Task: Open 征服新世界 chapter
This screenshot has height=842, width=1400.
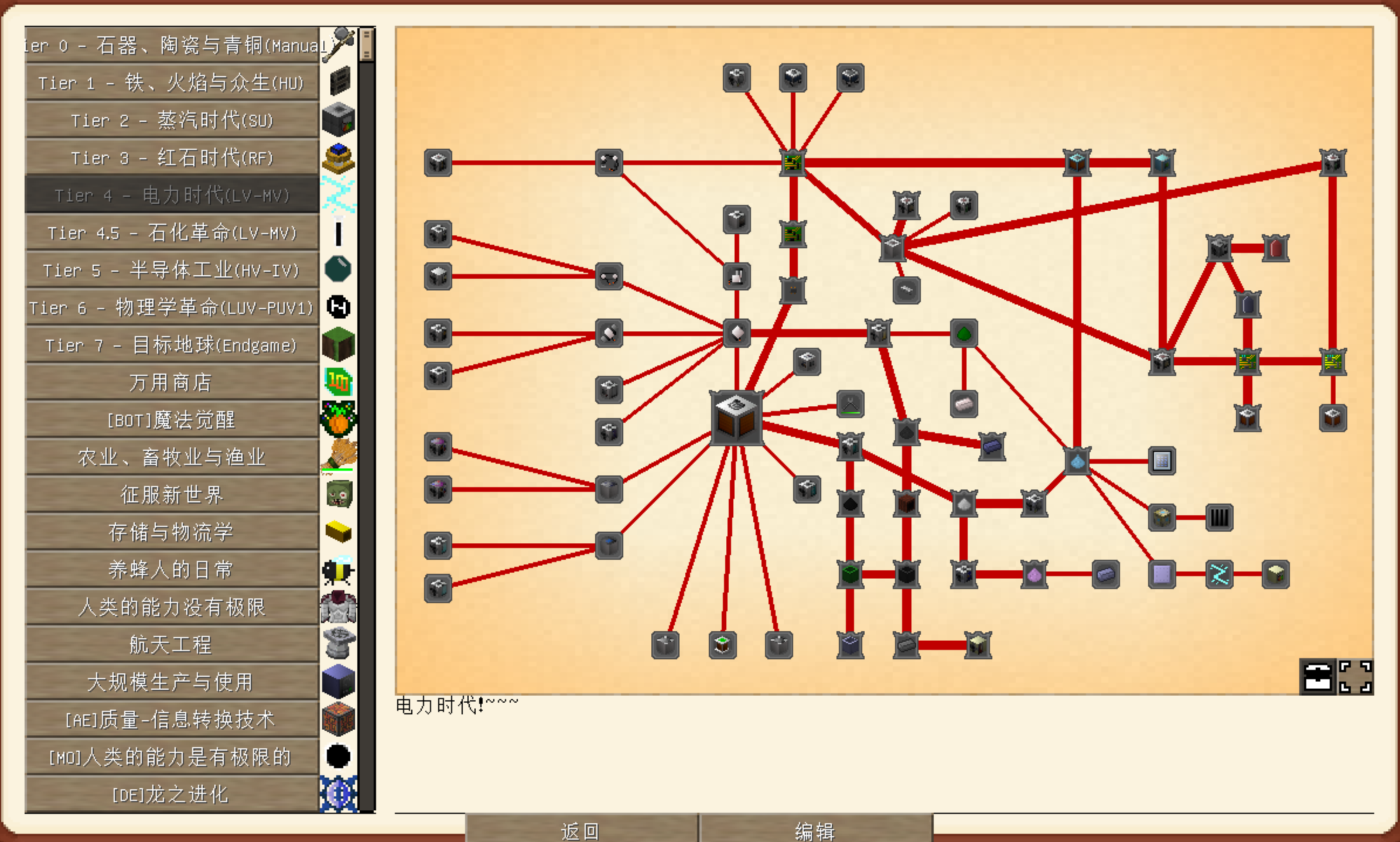Action: click(x=172, y=495)
